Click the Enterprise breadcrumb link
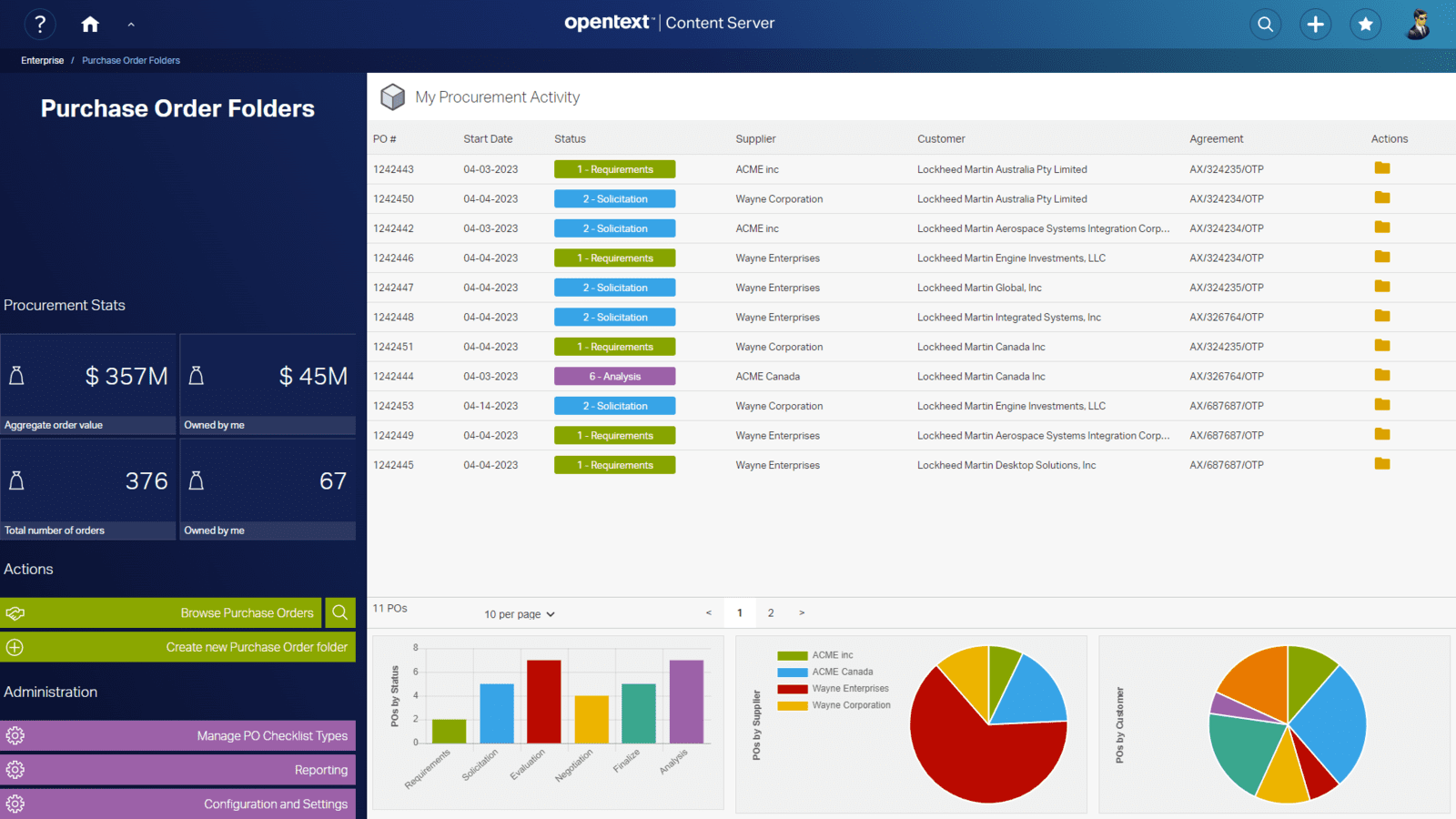 (42, 60)
